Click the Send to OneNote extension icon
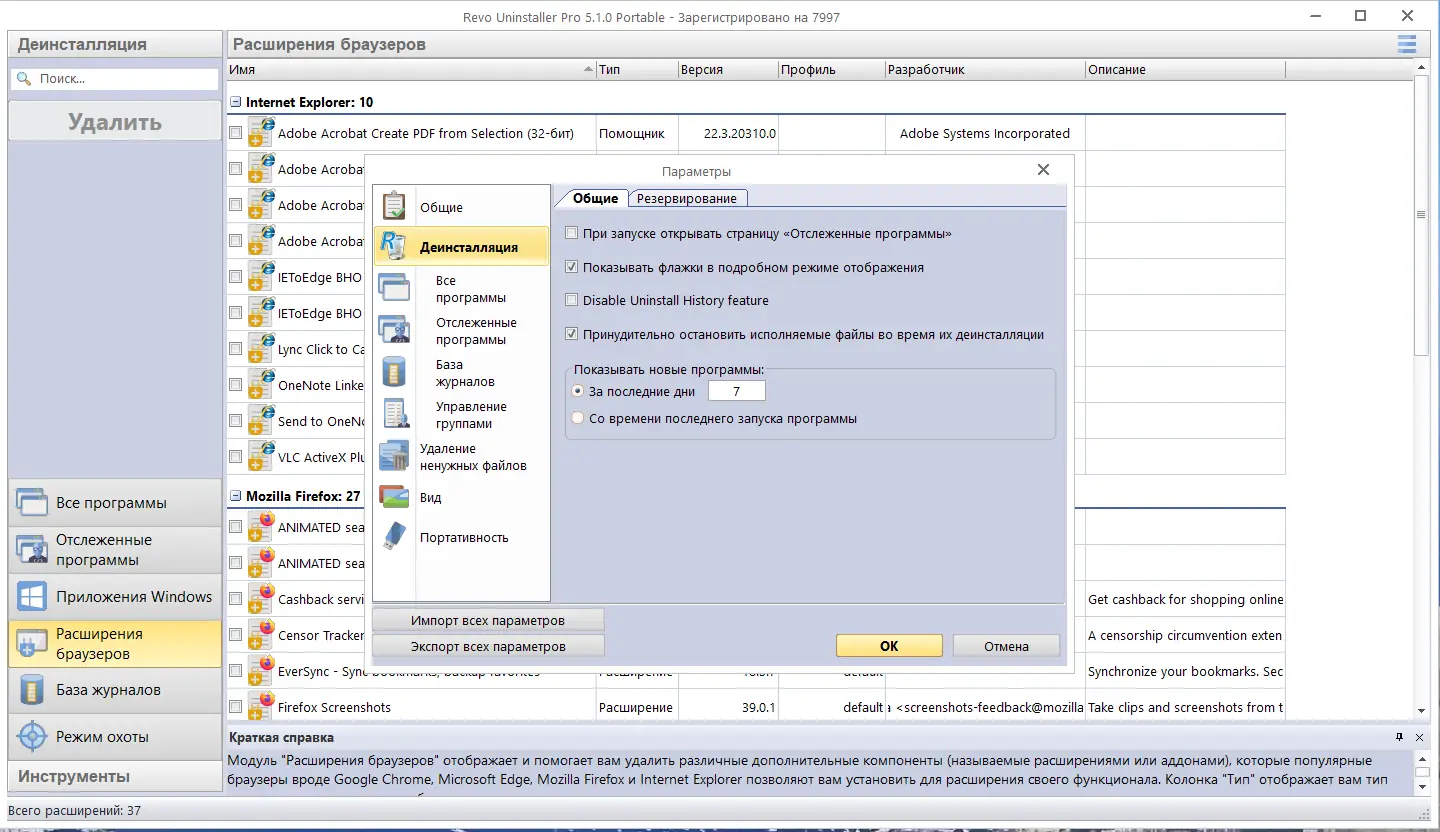The width and height of the screenshot is (1440, 832). tap(261, 420)
